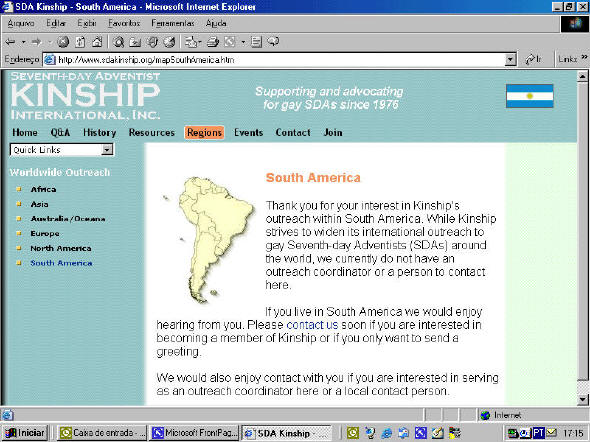The width and height of the screenshot is (590, 442).
Task: Click the Edit page toolbar icon
Action: pyautogui.click(x=230, y=42)
